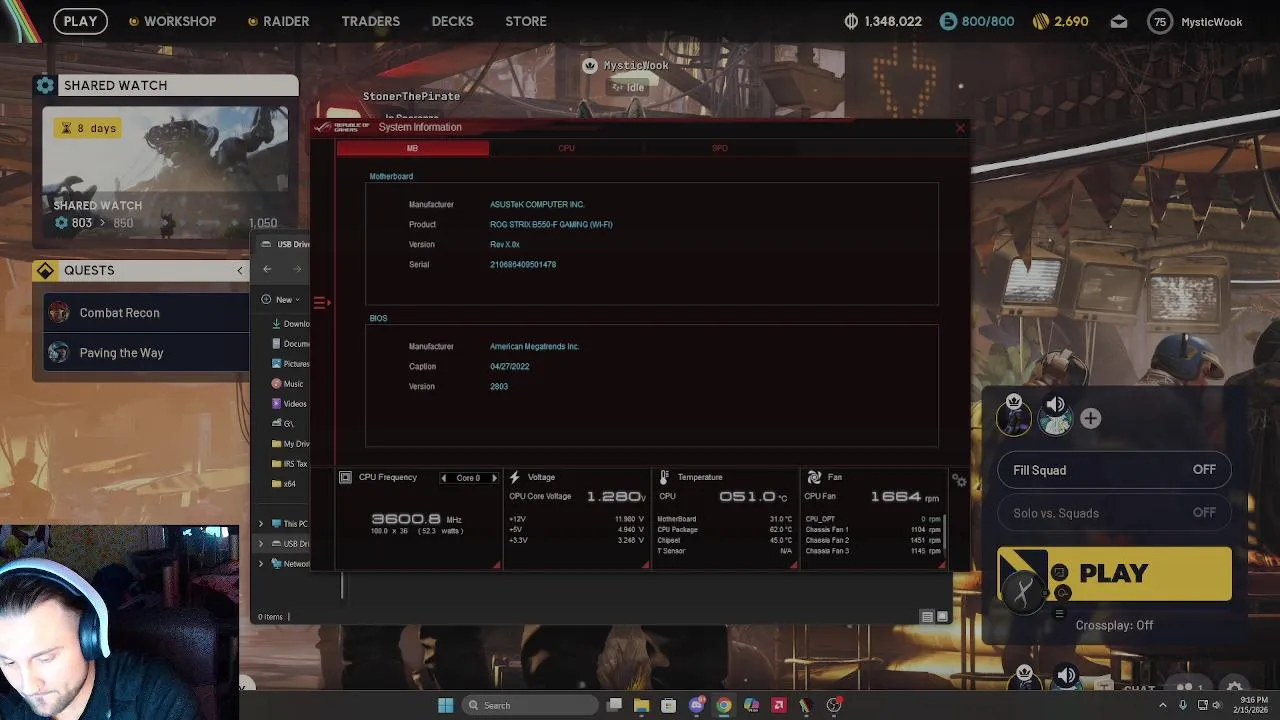The height and width of the screenshot is (720, 1280).
Task: Select the MB tab in System Information
Action: pyautogui.click(x=412, y=148)
